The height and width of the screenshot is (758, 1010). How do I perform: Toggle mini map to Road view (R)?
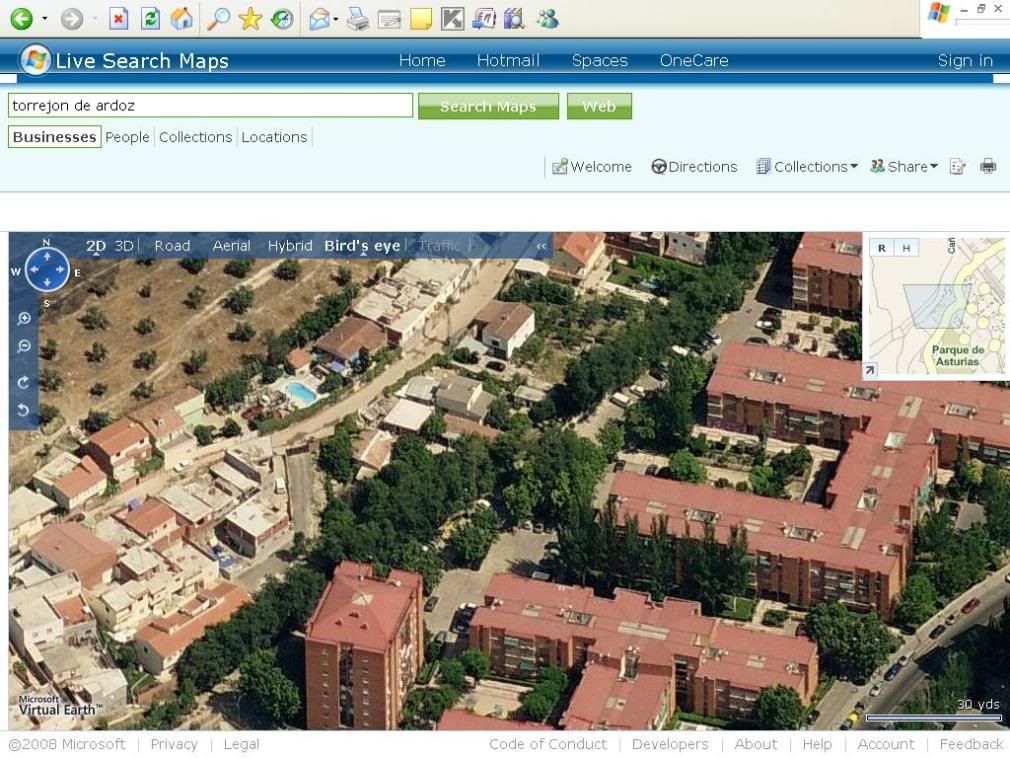(881, 248)
